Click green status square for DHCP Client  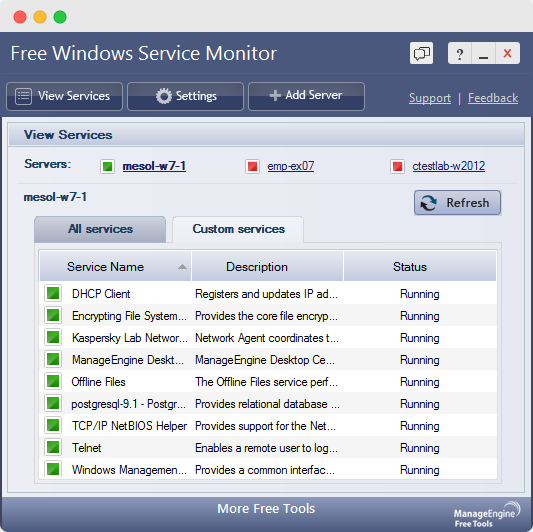[53, 293]
